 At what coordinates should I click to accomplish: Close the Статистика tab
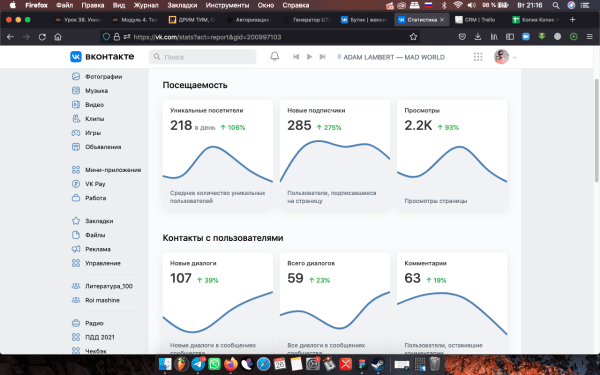(442, 20)
